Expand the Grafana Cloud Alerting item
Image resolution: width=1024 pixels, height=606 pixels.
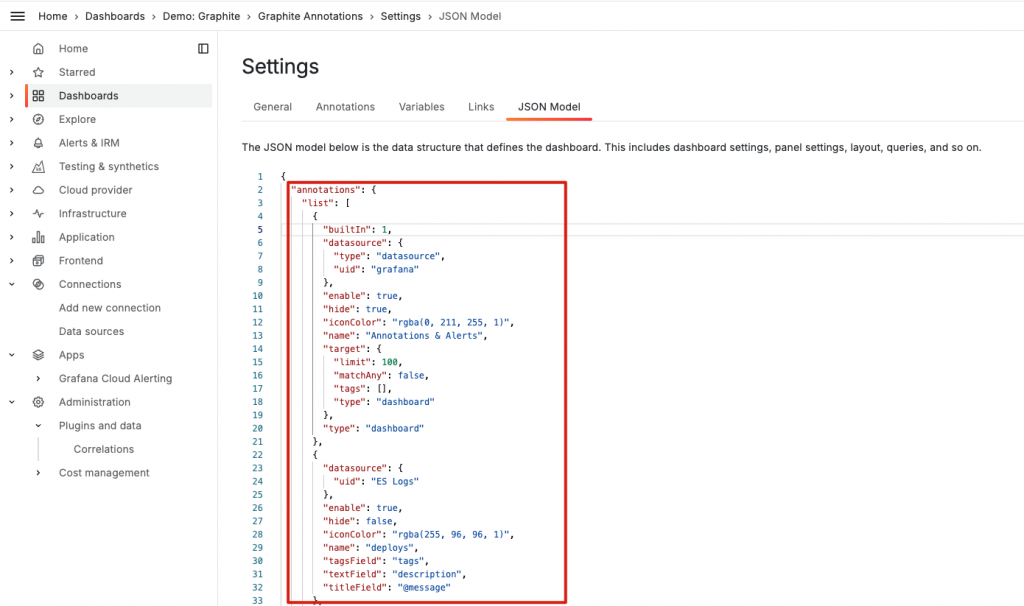[38, 379]
